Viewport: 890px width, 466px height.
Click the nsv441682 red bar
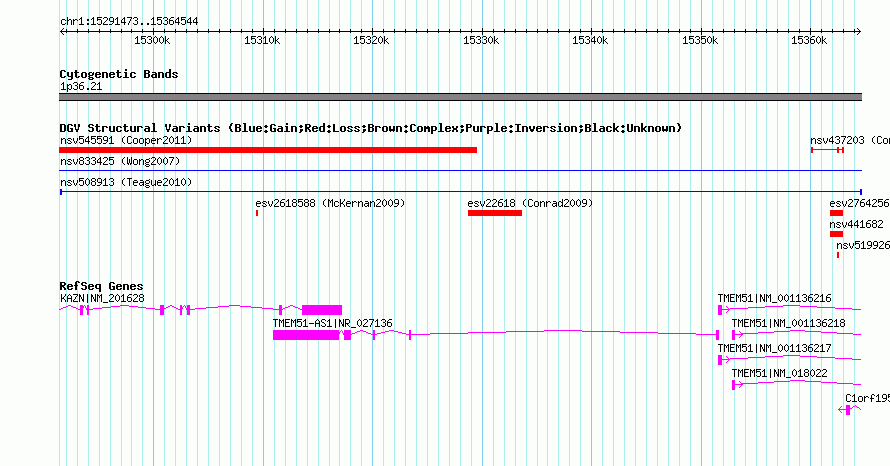point(837,234)
